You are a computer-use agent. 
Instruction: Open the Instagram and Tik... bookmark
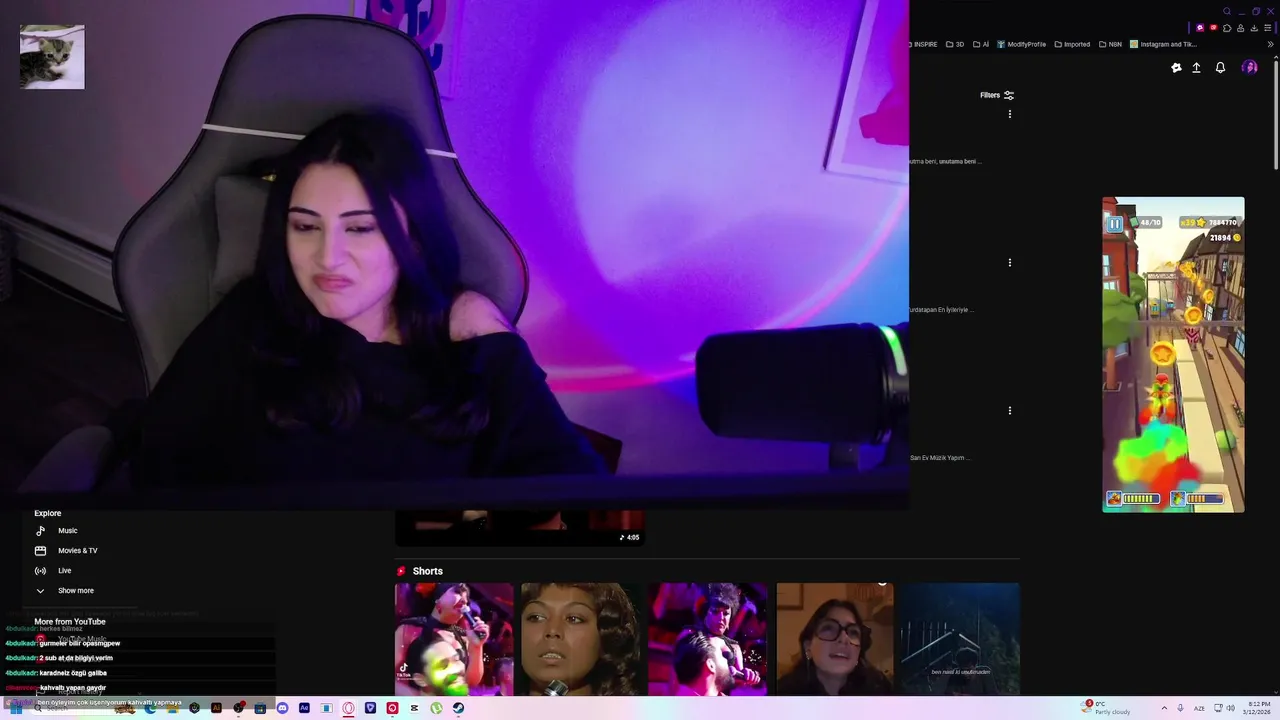coord(1163,44)
